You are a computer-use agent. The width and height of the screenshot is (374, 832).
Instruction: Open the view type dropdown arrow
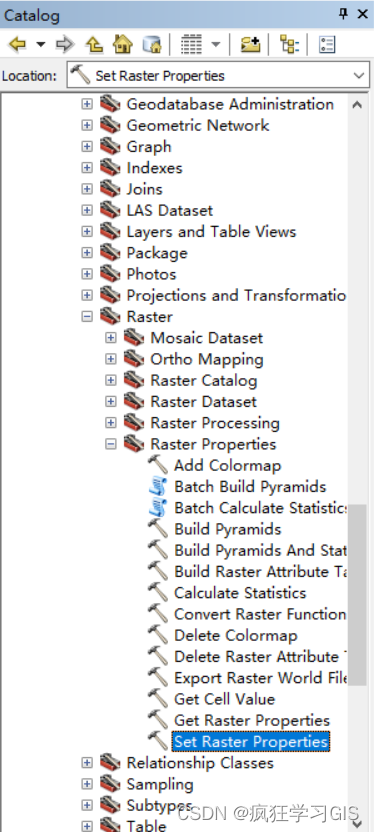(215, 44)
